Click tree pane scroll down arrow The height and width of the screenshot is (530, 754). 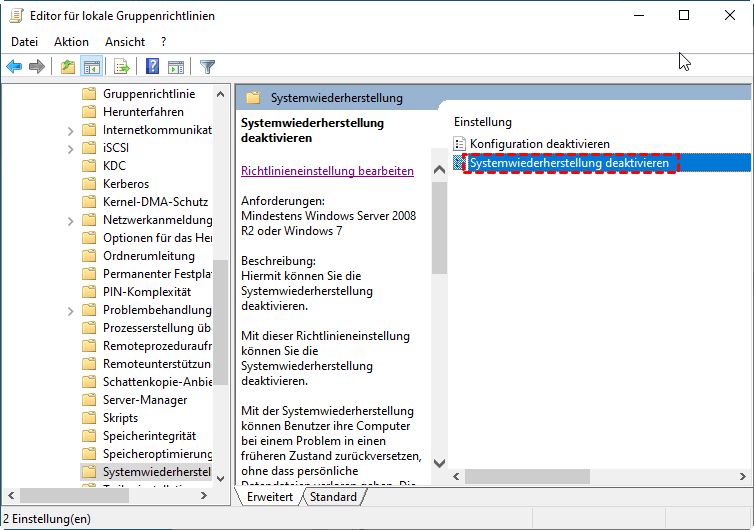click(221, 479)
